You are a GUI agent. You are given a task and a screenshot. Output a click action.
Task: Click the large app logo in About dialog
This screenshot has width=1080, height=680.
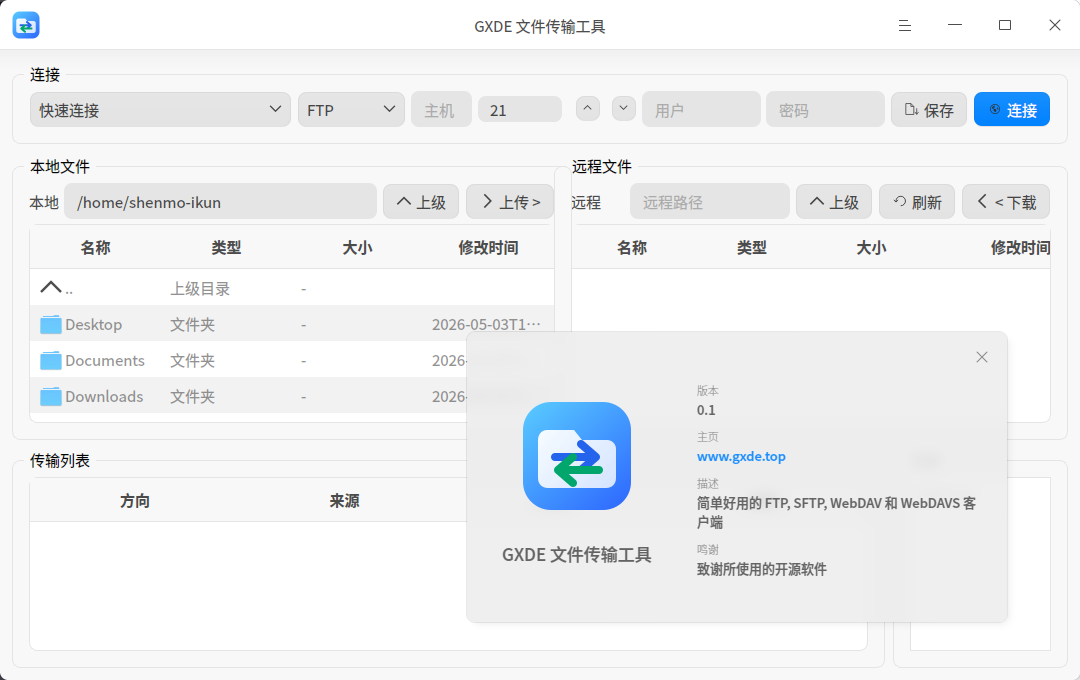pyautogui.click(x=577, y=456)
